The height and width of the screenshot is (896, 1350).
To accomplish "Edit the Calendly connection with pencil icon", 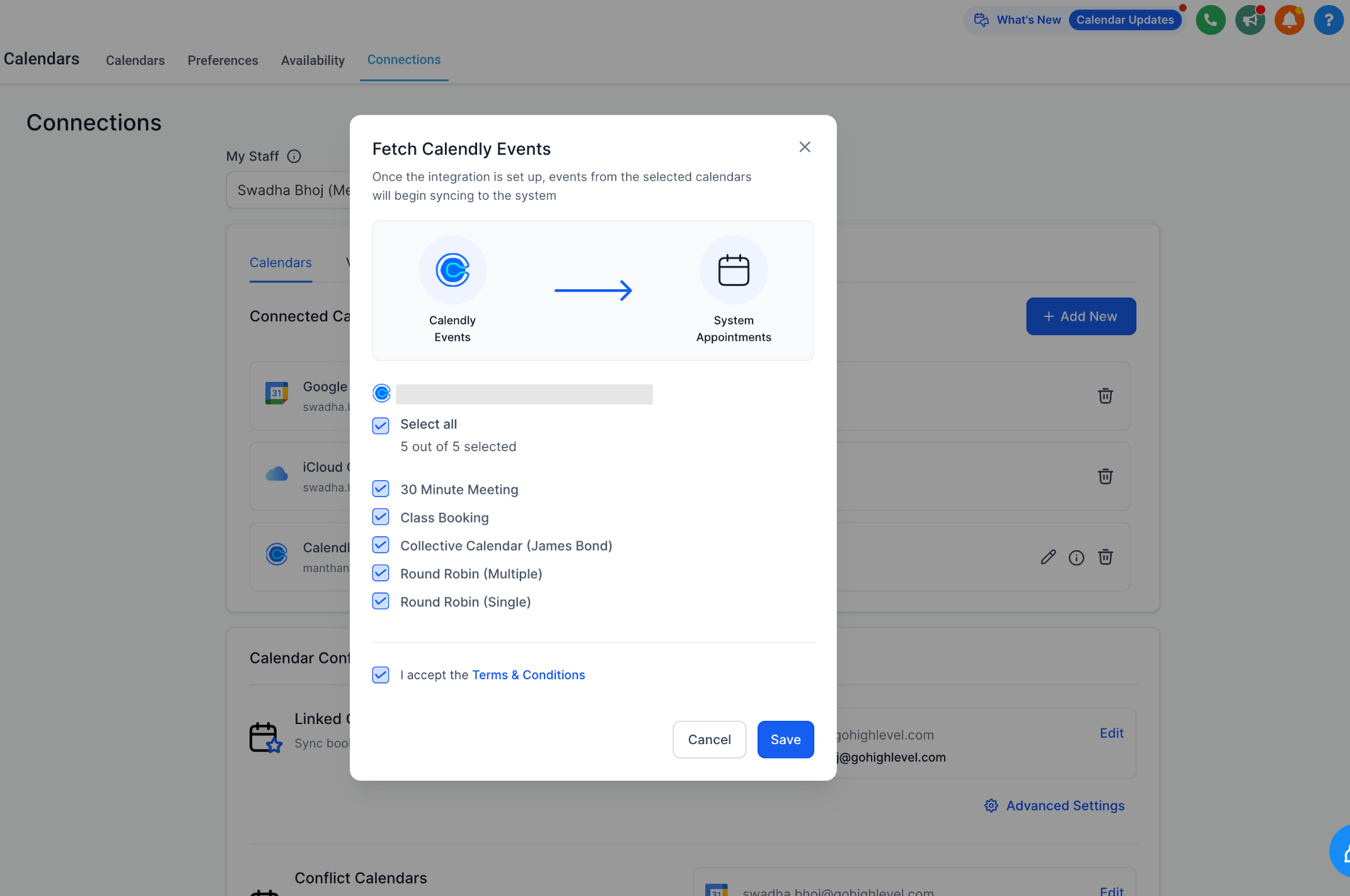I will pos(1048,557).
